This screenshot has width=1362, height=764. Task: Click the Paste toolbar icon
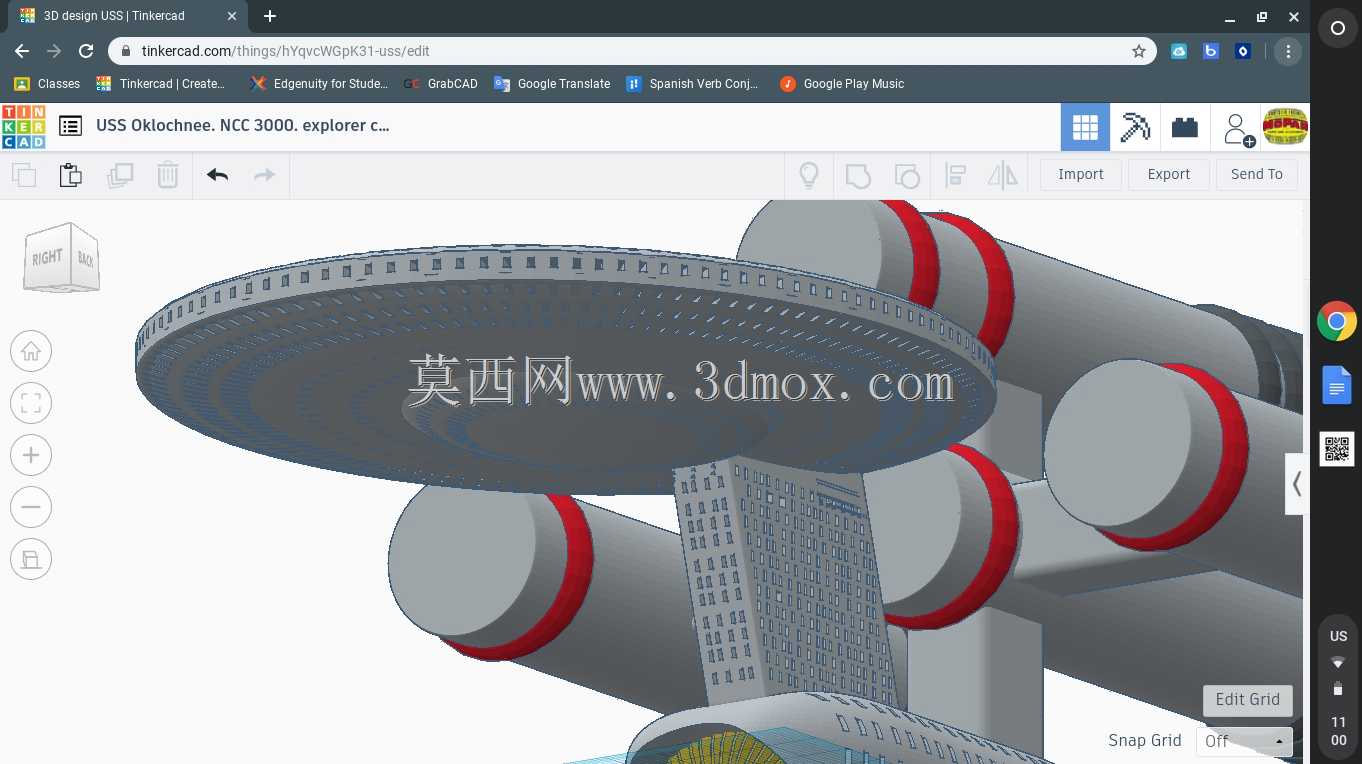point(70,175)
